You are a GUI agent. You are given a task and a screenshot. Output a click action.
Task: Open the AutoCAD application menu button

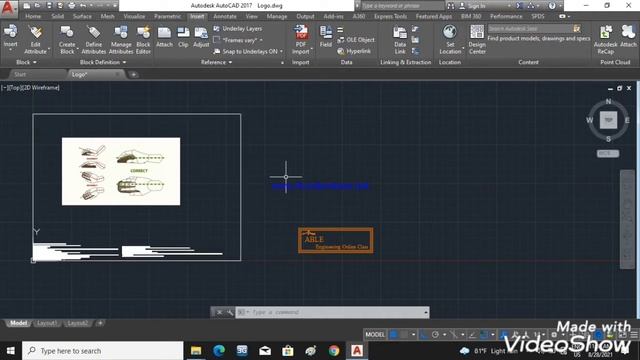(x=8, y=8)
